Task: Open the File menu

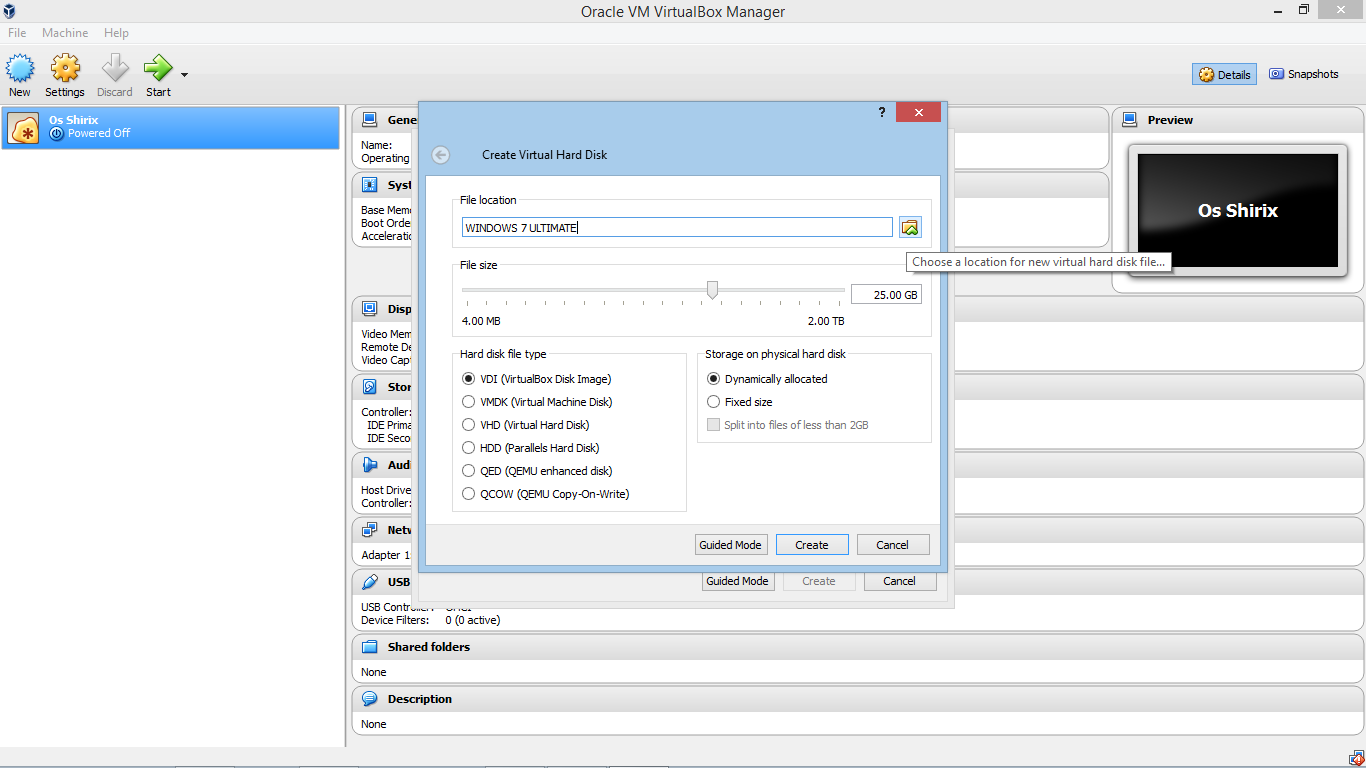Action: (x=17, y=33)
